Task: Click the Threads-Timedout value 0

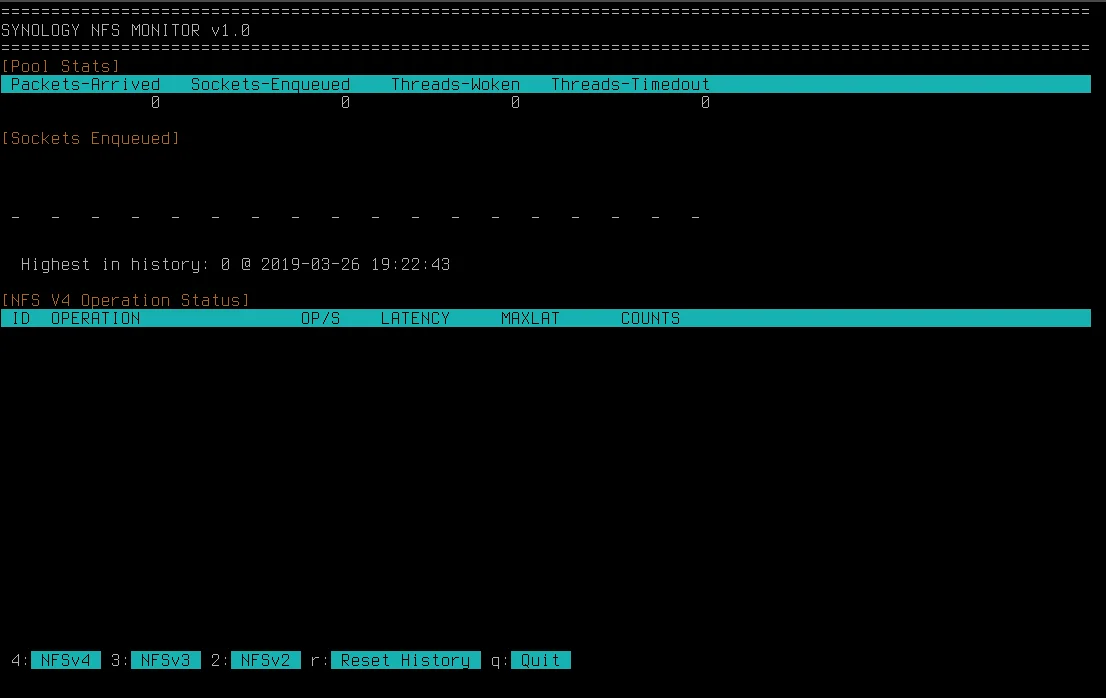Action: click(705, 103)
